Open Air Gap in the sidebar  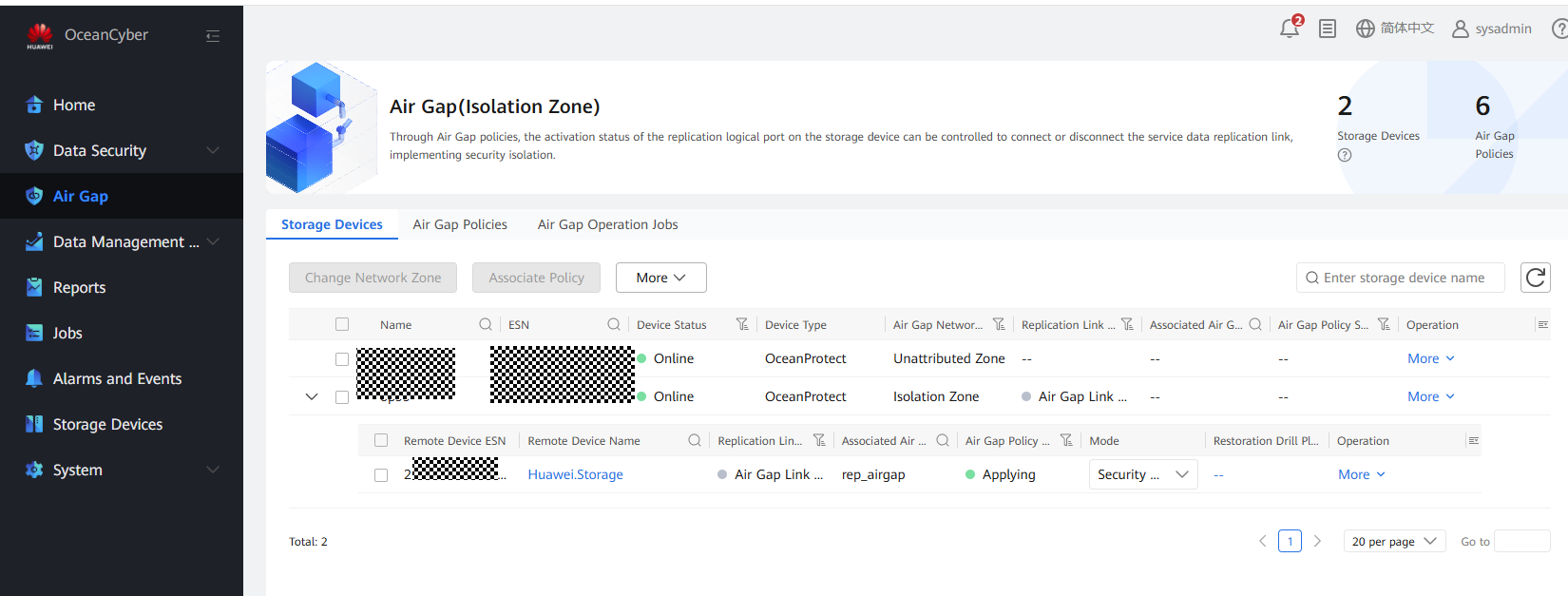click(x=122, y=196)
